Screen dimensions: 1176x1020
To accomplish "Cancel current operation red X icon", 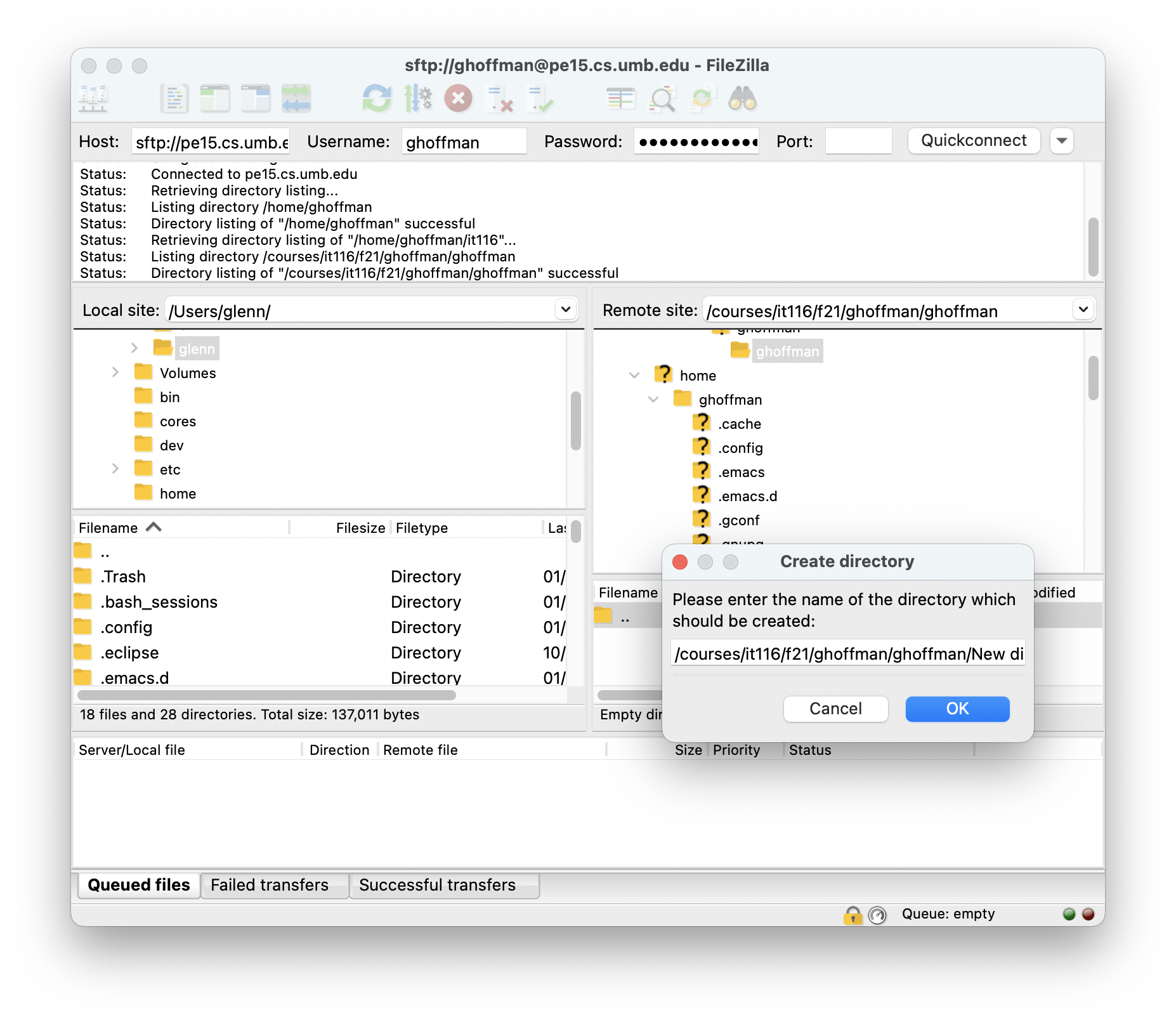I will tap(459, 99).
